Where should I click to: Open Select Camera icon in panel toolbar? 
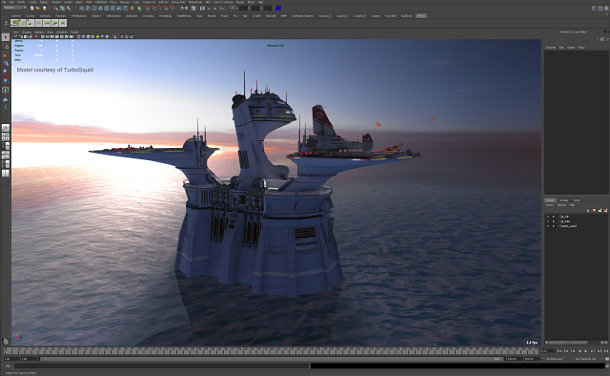(x=16, y=37)
